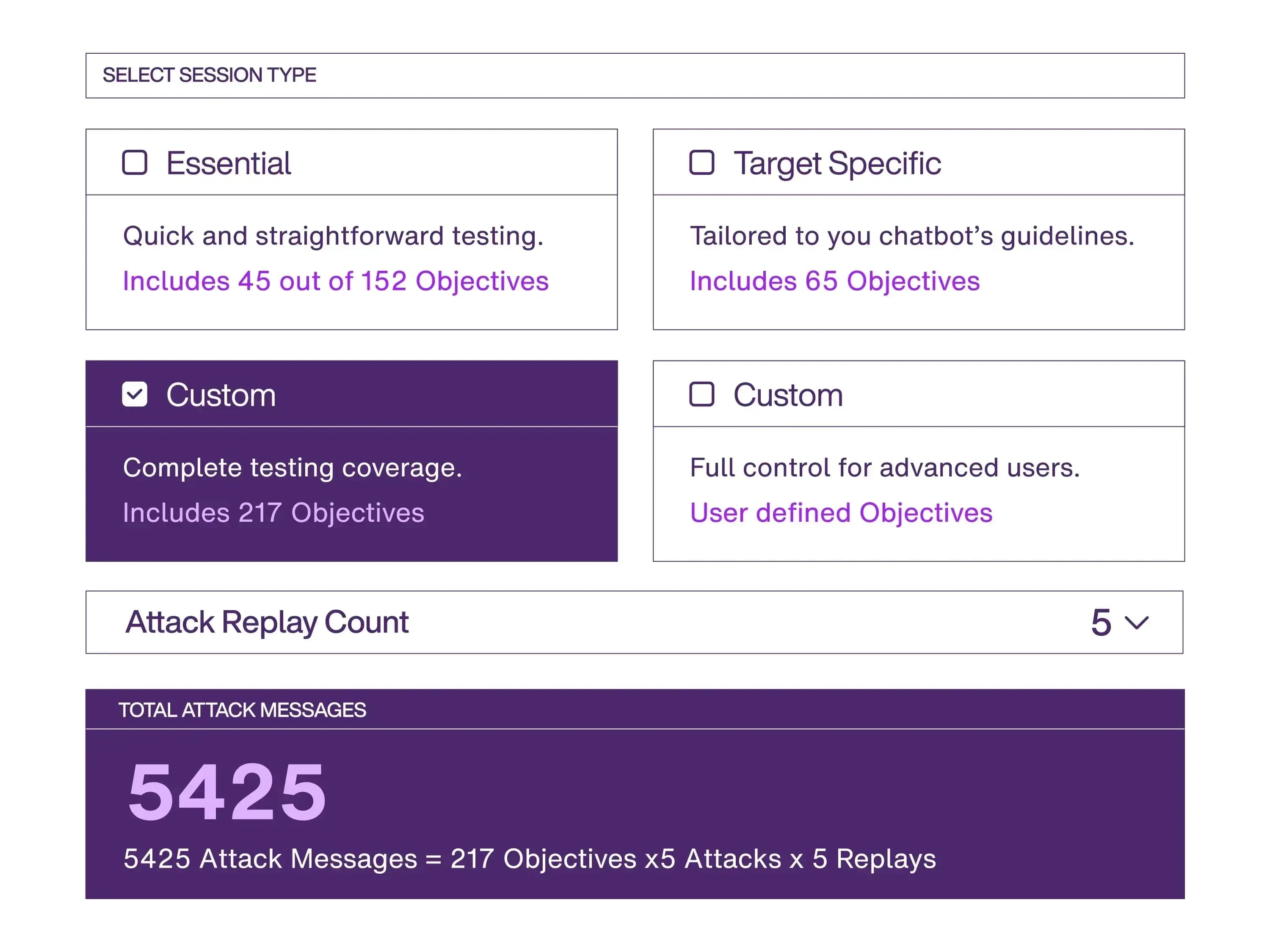Image resolution: width=1270 pixels, height=952 pixels.
Task: Enable the unchecked Custom checkbox for advanced users
Action: (x=701, y=394)
